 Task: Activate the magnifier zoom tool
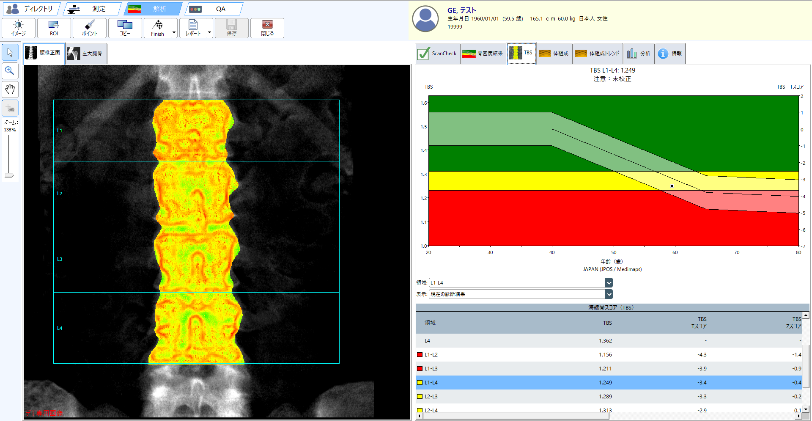click(x=10, y=71)
